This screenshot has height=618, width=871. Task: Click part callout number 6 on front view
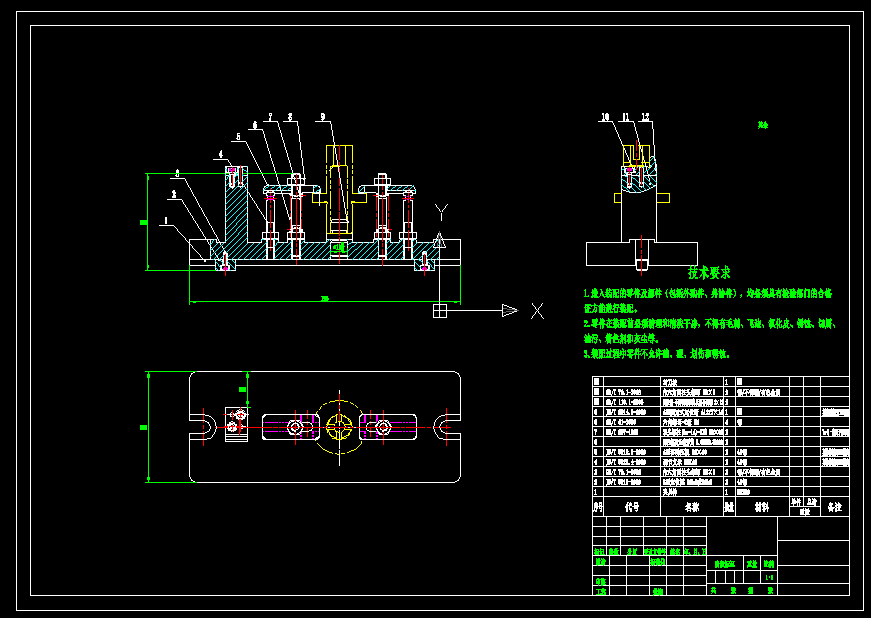coord(255,125)
